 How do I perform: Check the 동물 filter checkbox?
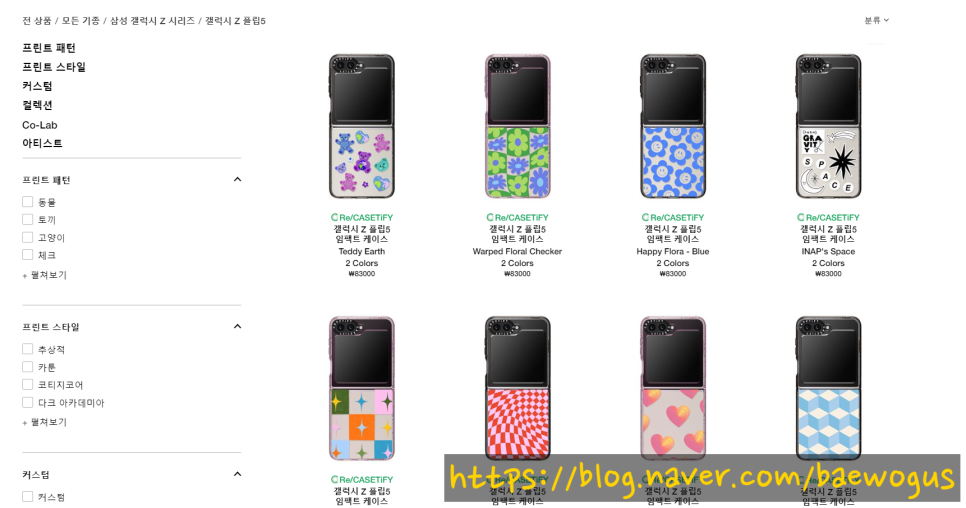27,201
